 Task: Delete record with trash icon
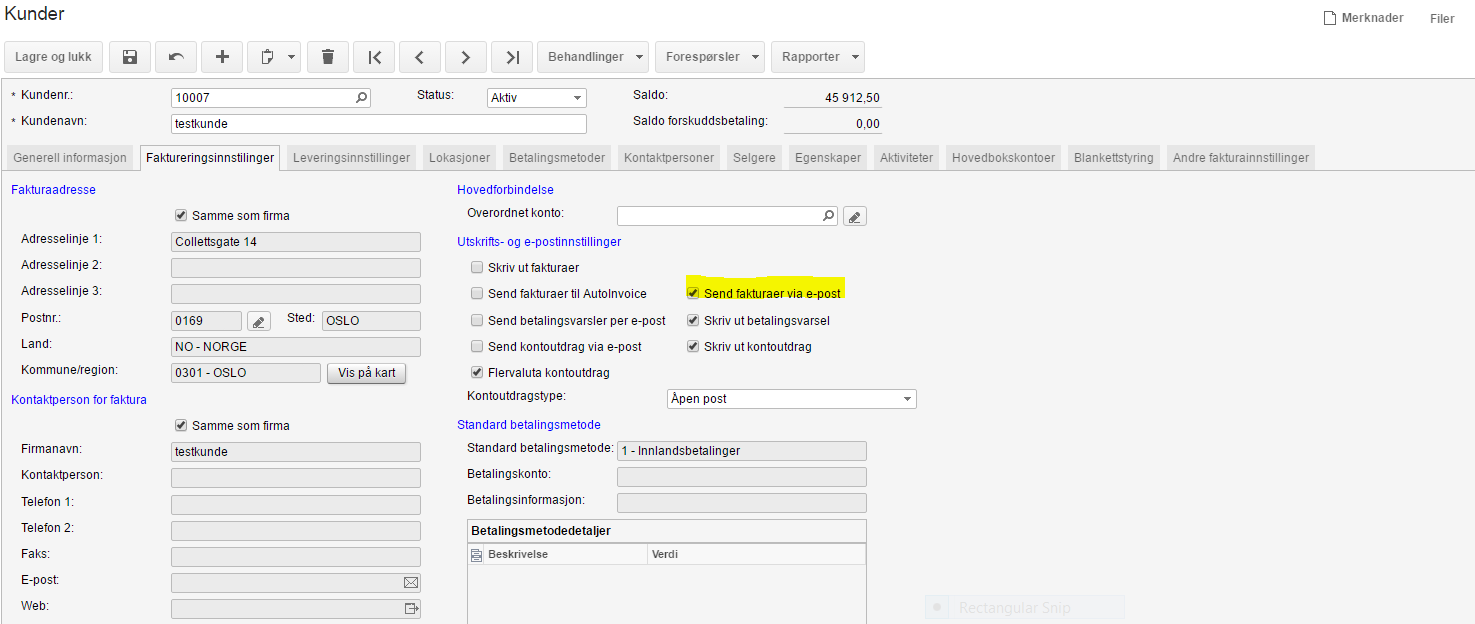[328, 57]
